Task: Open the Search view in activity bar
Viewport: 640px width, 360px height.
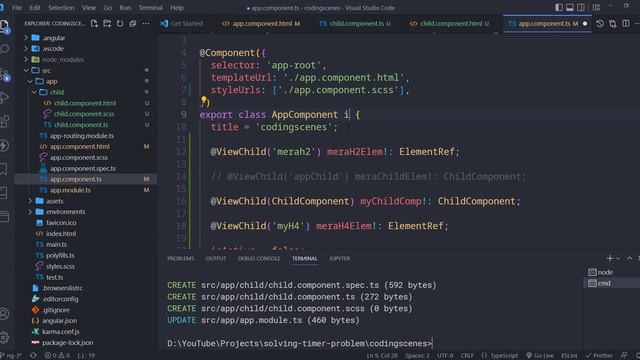Action: 4,49
